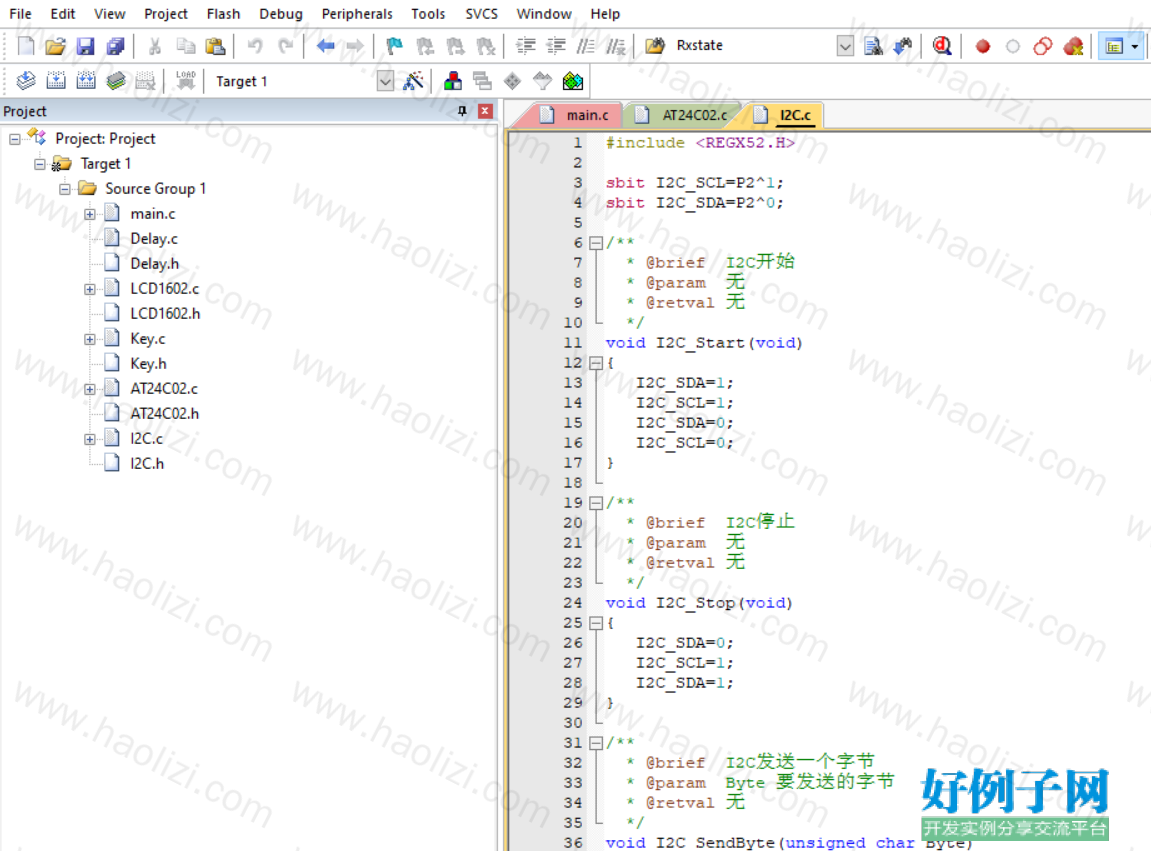The width and height of the screenshot is (1151, 851).
Task: Collapse the Project: Project tree node
Action: [15, 138]
